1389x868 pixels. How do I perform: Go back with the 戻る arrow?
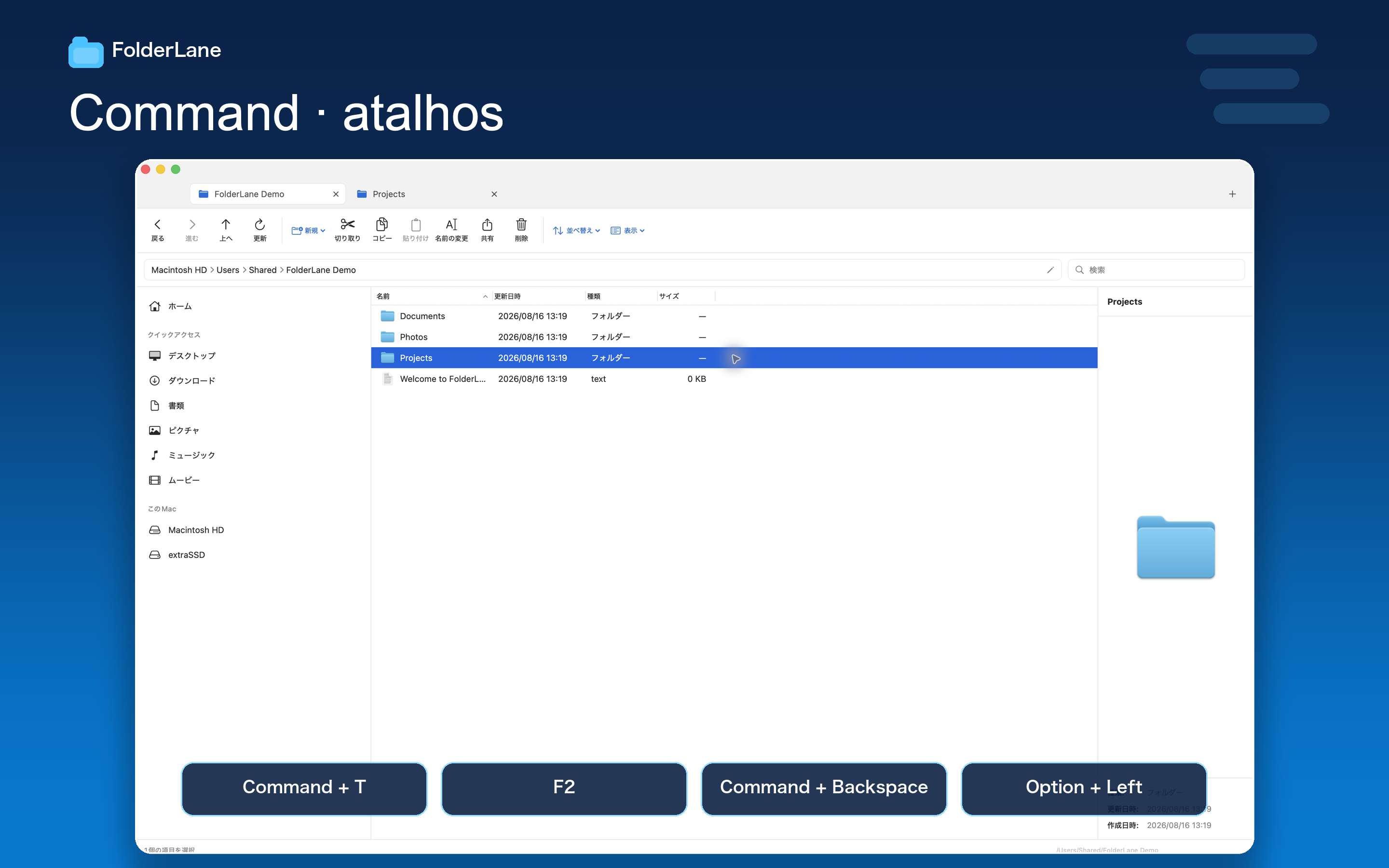click(157, 230)
